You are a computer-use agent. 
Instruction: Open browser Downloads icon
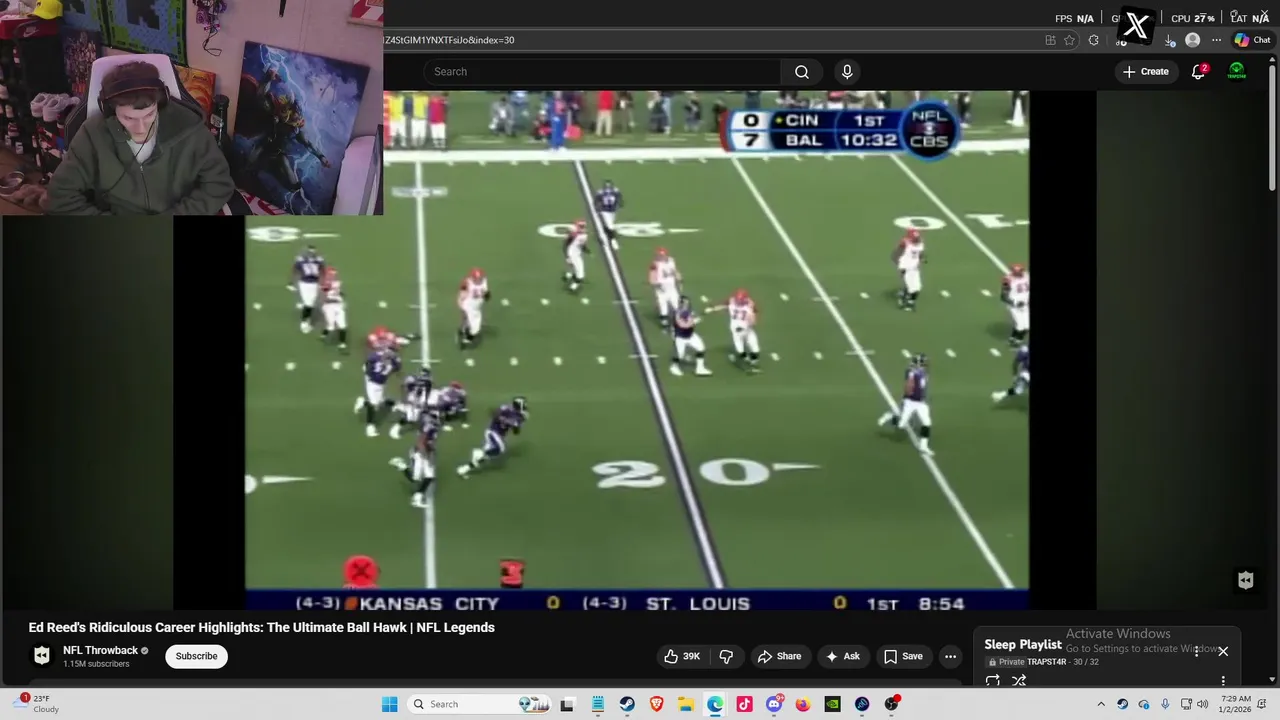pos(1169,40)
